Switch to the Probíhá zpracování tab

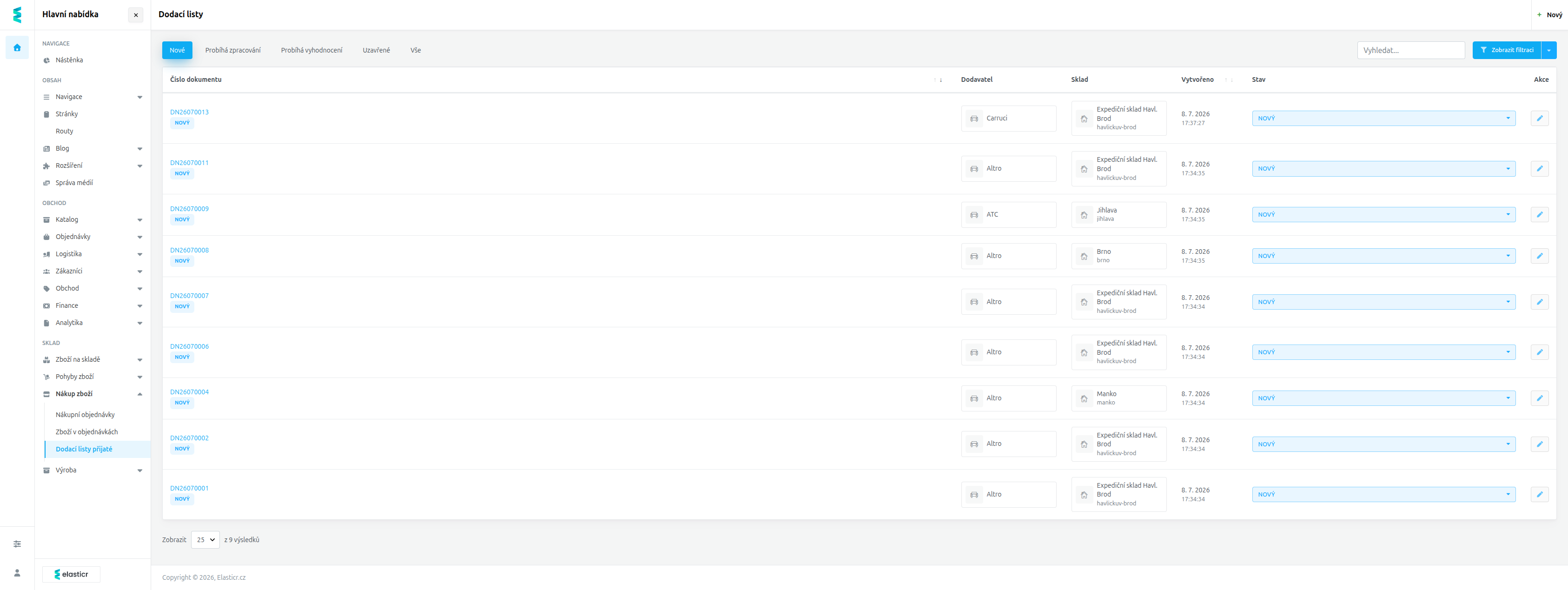(x=232, y=50)
